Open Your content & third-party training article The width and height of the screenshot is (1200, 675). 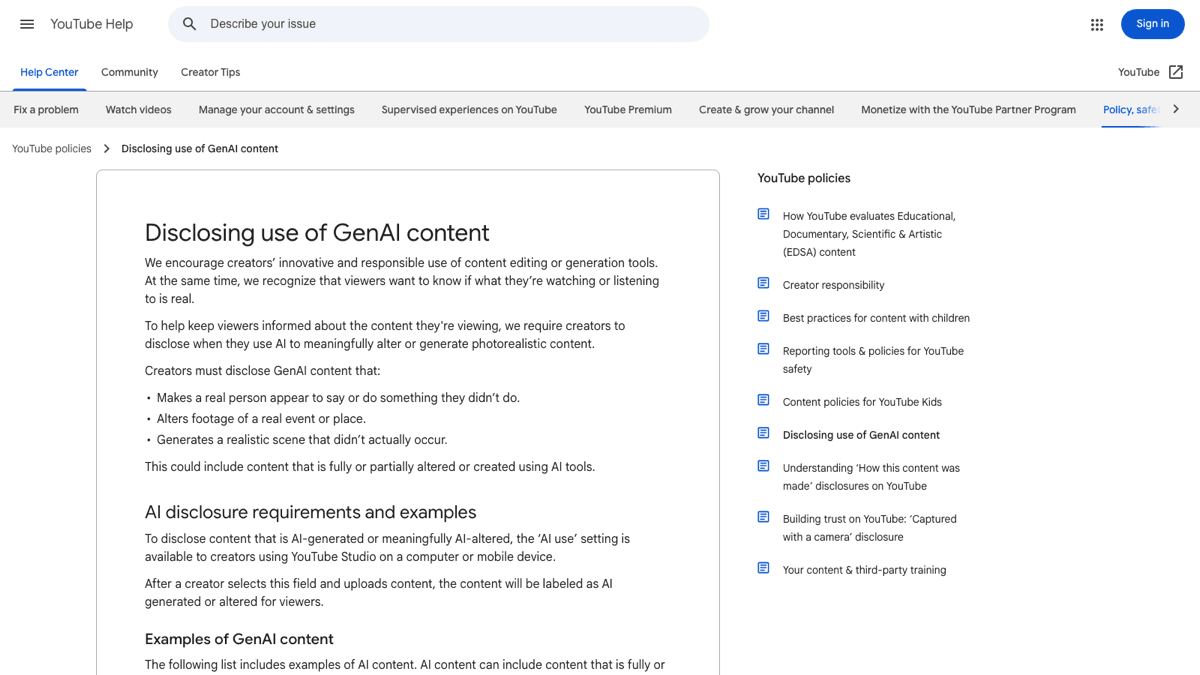pyautogui.click(x=864, y=570)
